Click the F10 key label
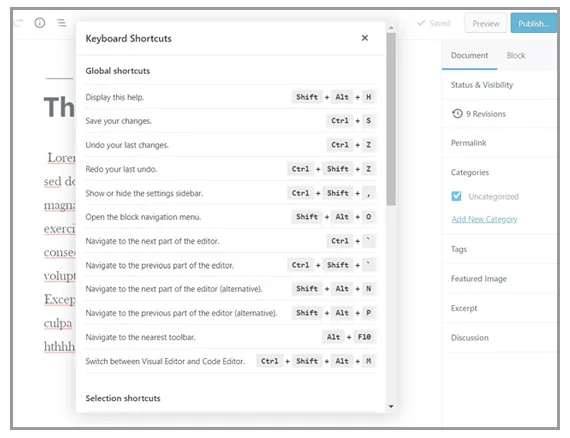Screen dimensions: 570x438 coord(364,337)
